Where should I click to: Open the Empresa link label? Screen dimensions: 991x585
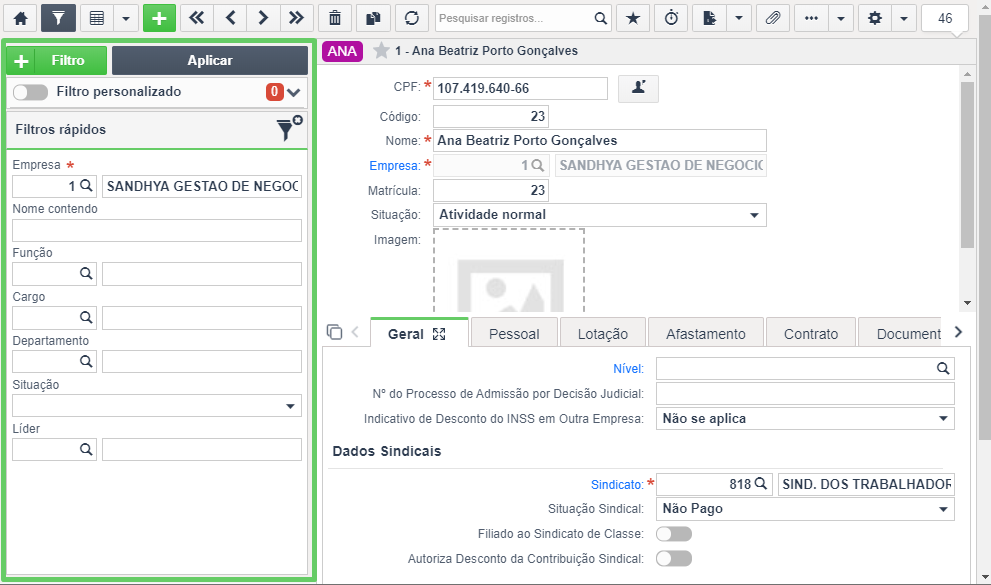pyautogui.click(x=394, y=166)
